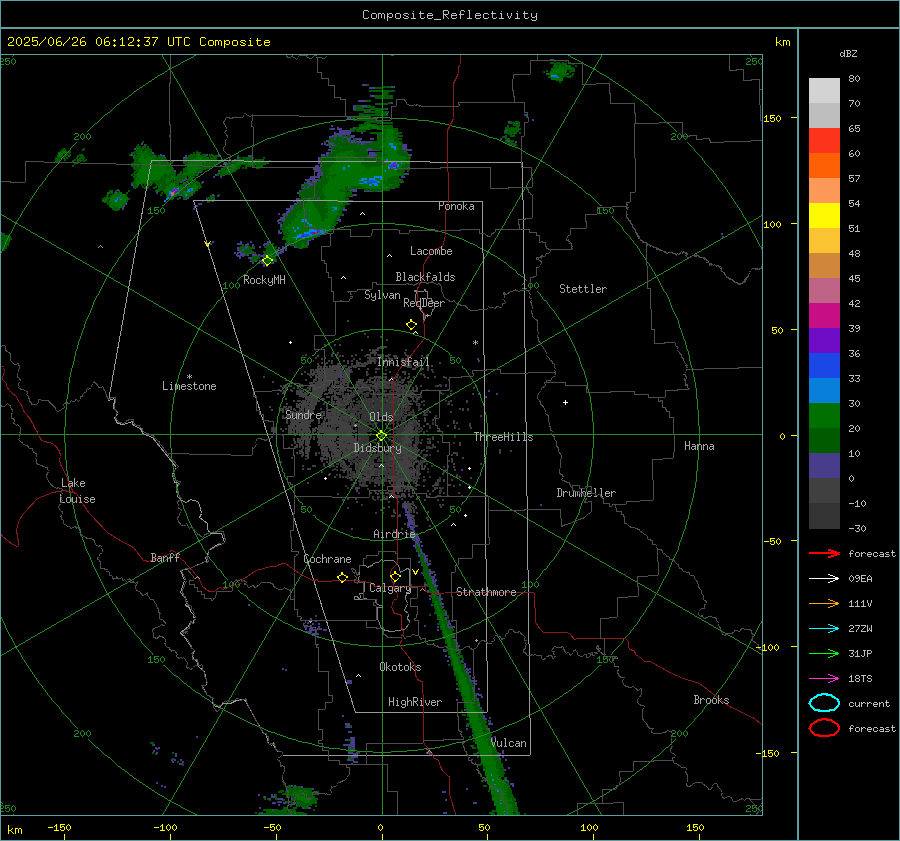Click the 18TS legend label
This screenshot has width=900, height=841.
pos(860,679)
